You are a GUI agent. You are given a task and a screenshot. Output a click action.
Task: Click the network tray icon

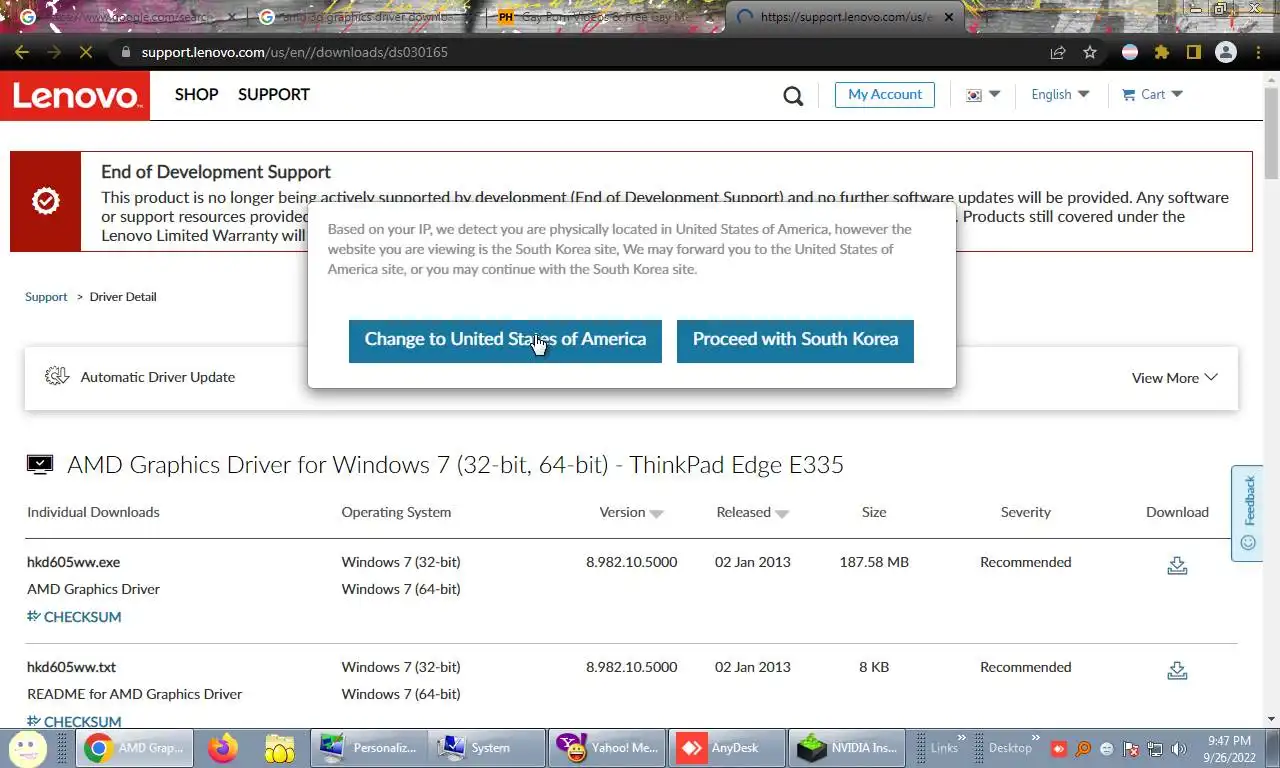[1155, 748]
